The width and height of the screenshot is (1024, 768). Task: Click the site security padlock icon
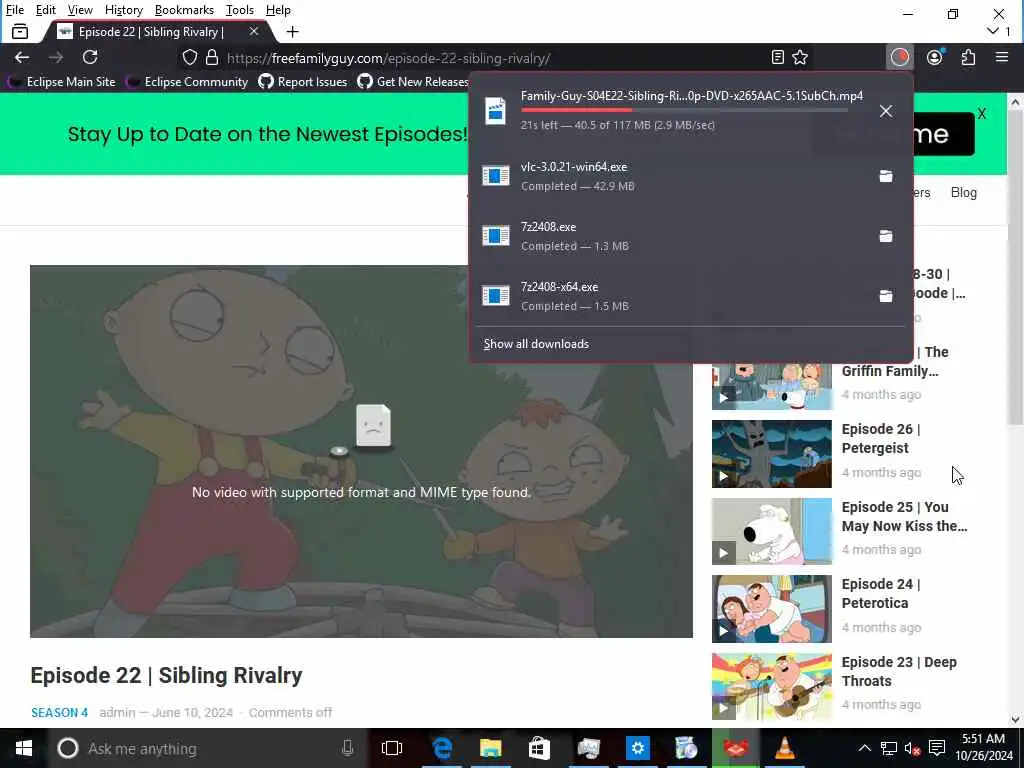point(212,57)
